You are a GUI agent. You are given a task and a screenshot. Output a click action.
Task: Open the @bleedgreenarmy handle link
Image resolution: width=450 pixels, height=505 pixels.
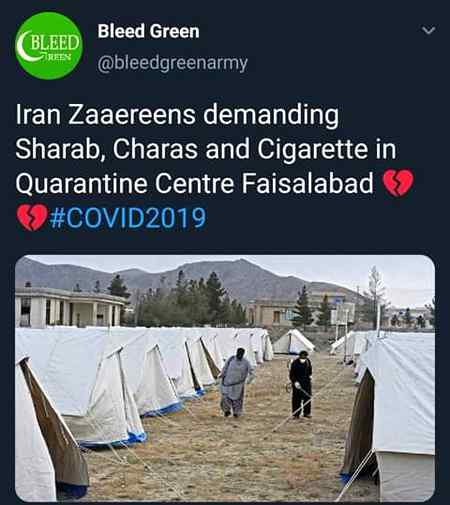click(172, 63)
